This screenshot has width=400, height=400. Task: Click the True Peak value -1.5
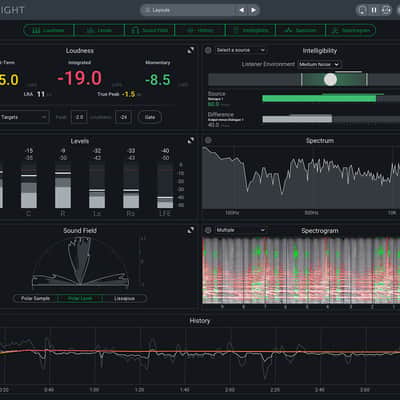pyautogui.click(x=129, y=94)
